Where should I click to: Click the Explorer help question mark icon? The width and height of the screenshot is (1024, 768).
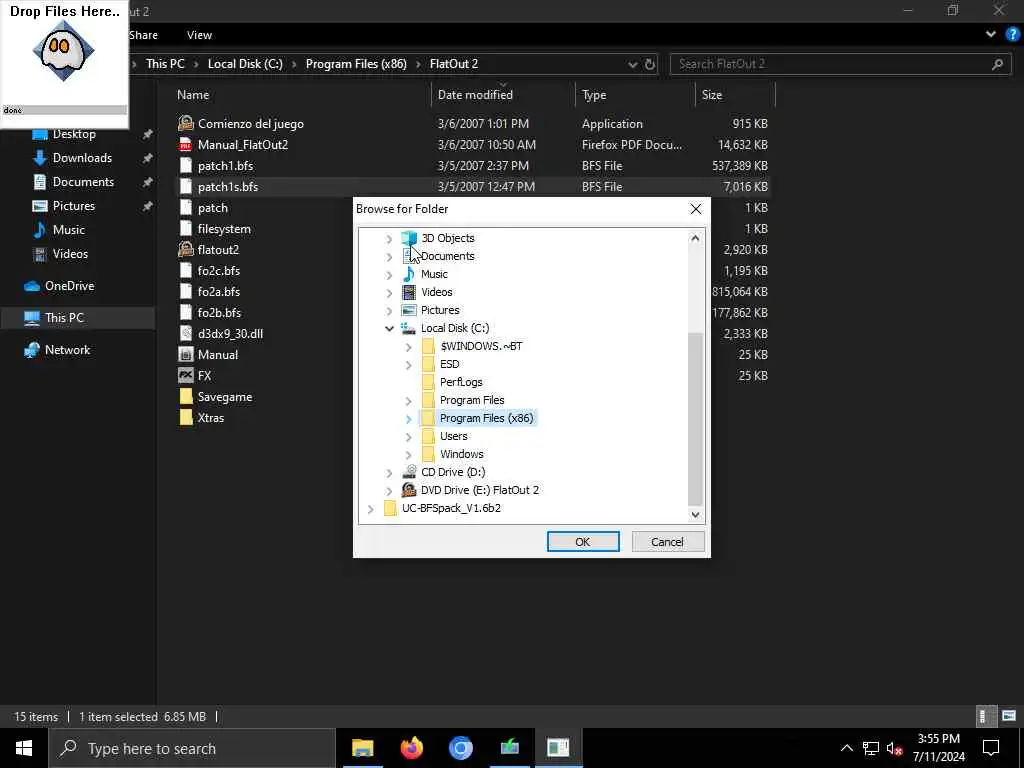pyautogui.click(x=1012, y=35)
